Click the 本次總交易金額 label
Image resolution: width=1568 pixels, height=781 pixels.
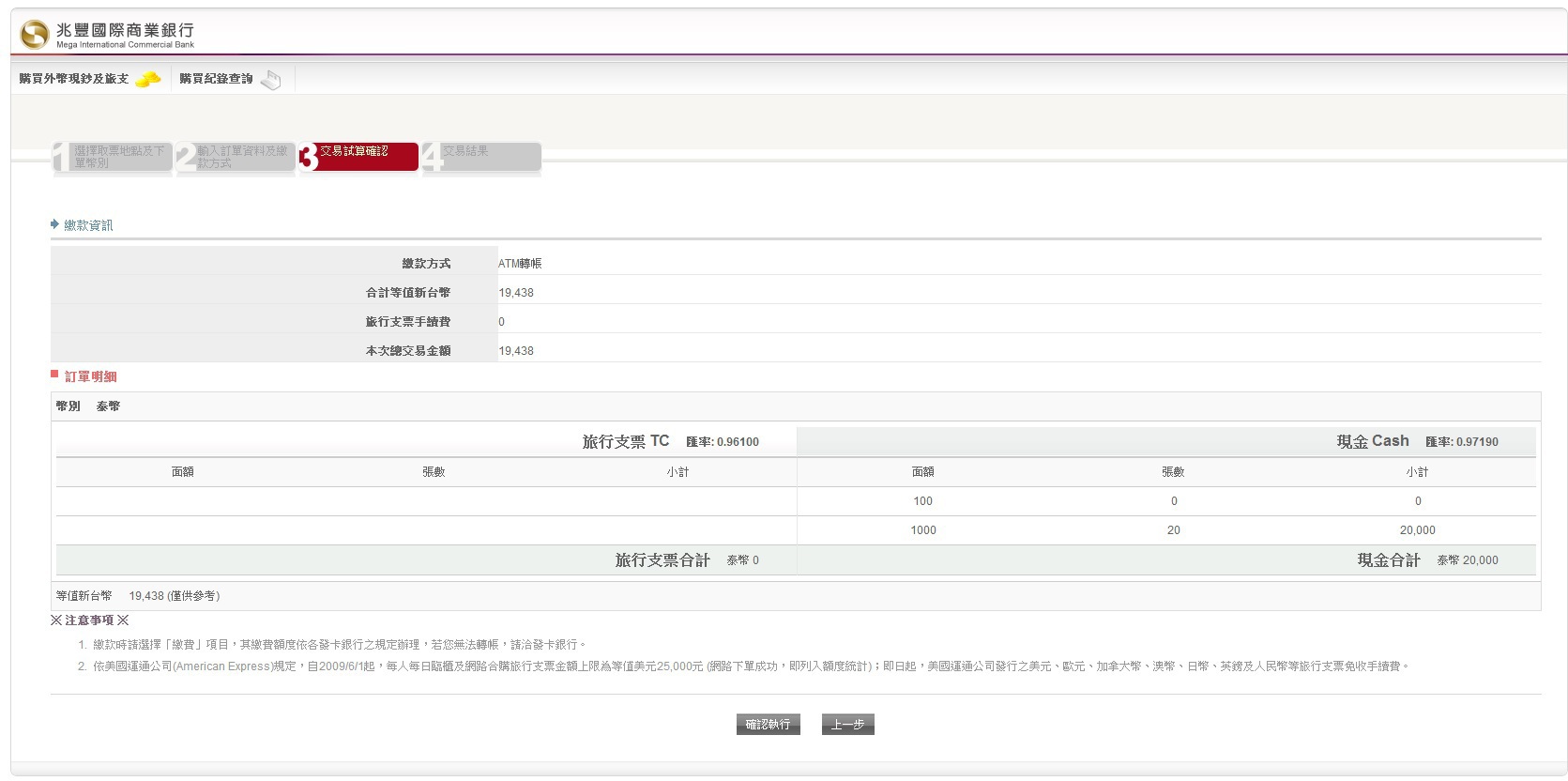click(x=407, y=351)
